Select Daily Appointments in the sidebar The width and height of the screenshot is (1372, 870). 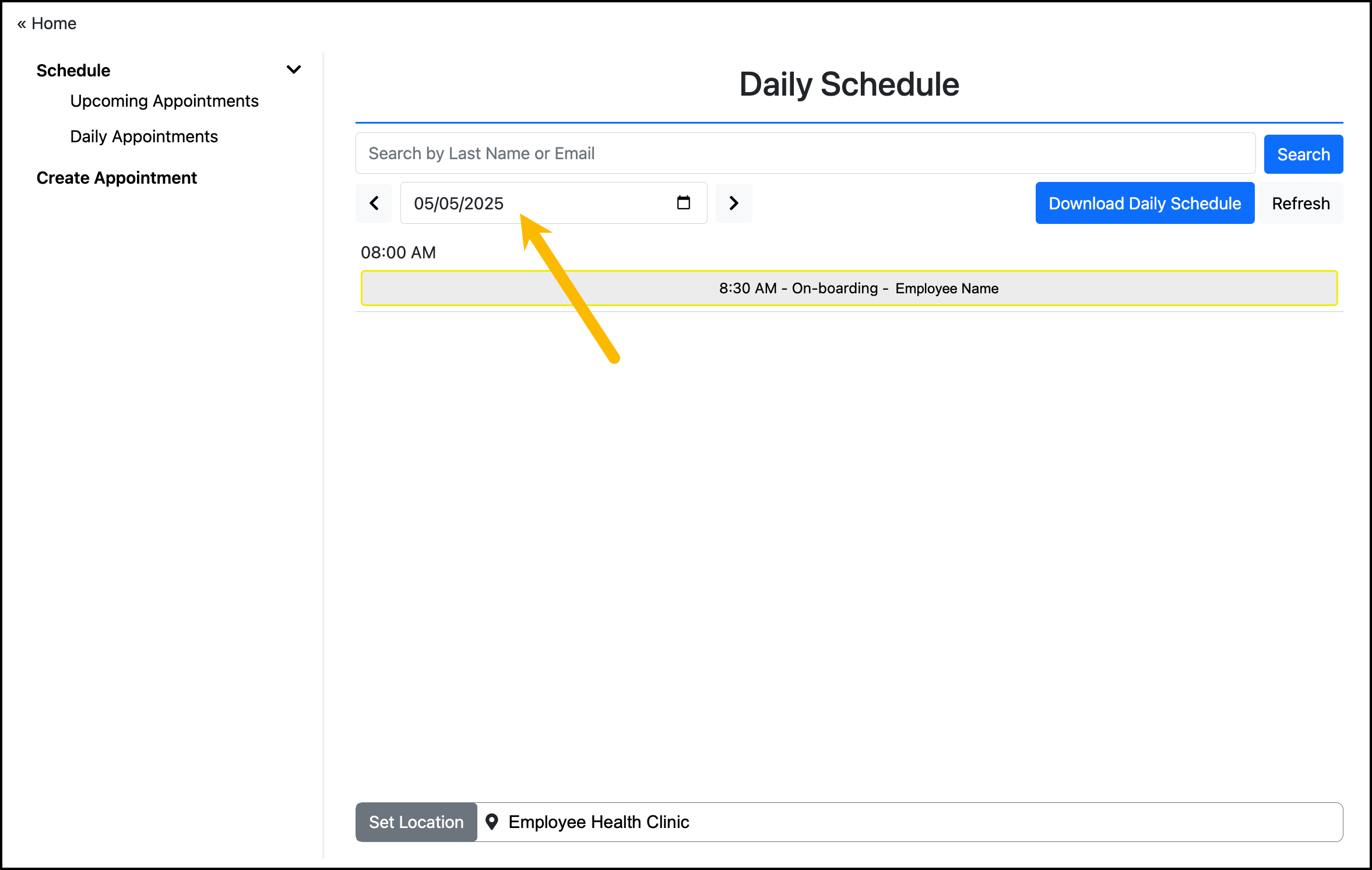pyautogui.click(x=143, y=136)
